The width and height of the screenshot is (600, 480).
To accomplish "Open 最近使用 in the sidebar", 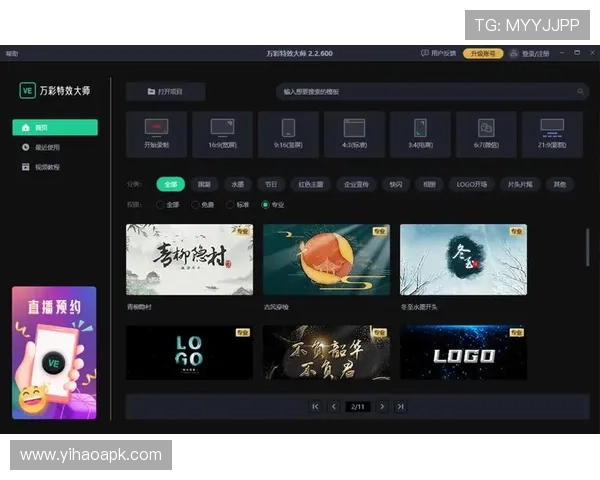I will 46,147.
